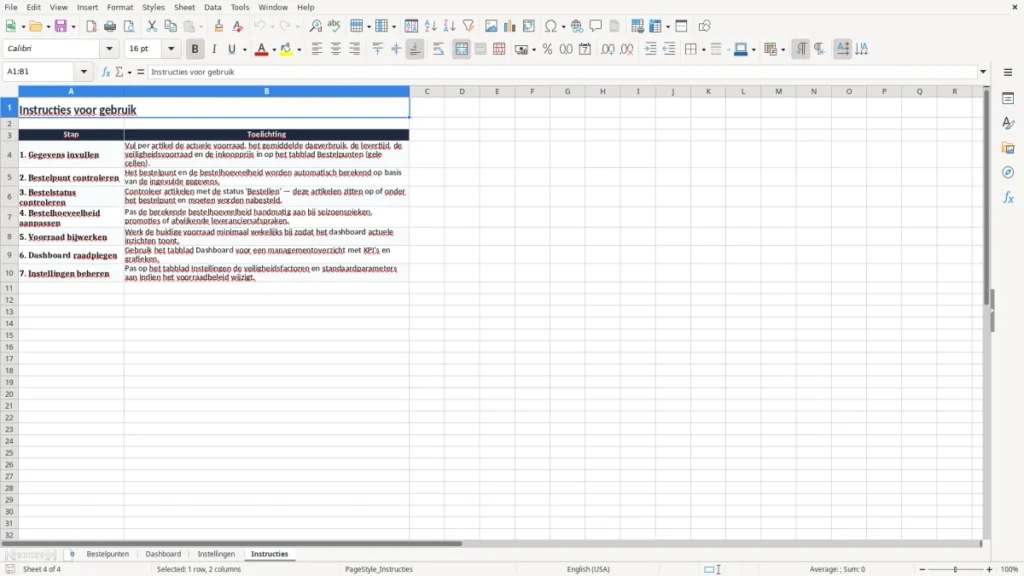Merge and center cells icon
This screenshot has width=1024, height=576.
[461, 49]
